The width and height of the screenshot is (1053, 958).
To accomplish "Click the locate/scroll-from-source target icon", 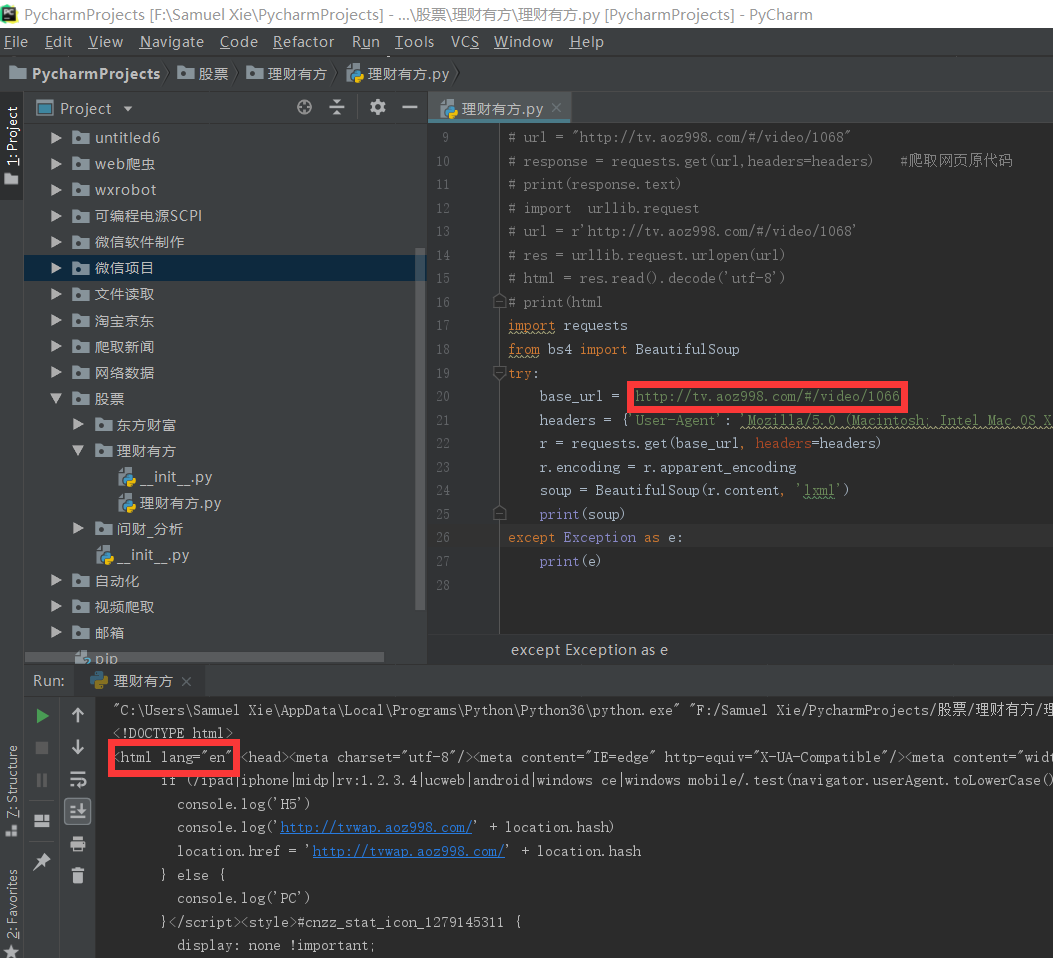I will (x=305, y=108).
